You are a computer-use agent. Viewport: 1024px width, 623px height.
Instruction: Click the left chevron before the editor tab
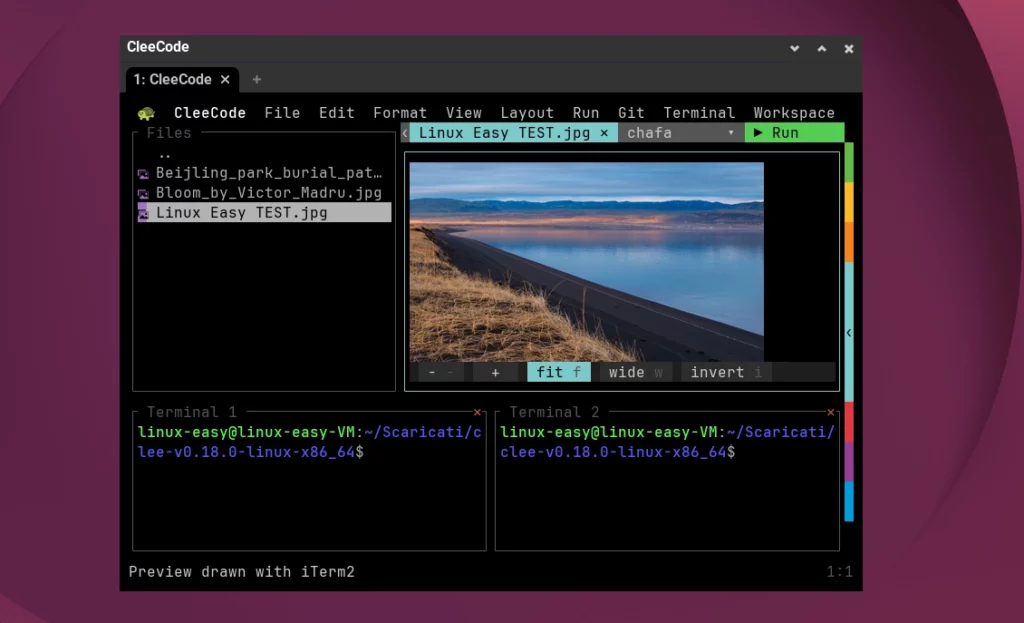[x=405, y=133]
